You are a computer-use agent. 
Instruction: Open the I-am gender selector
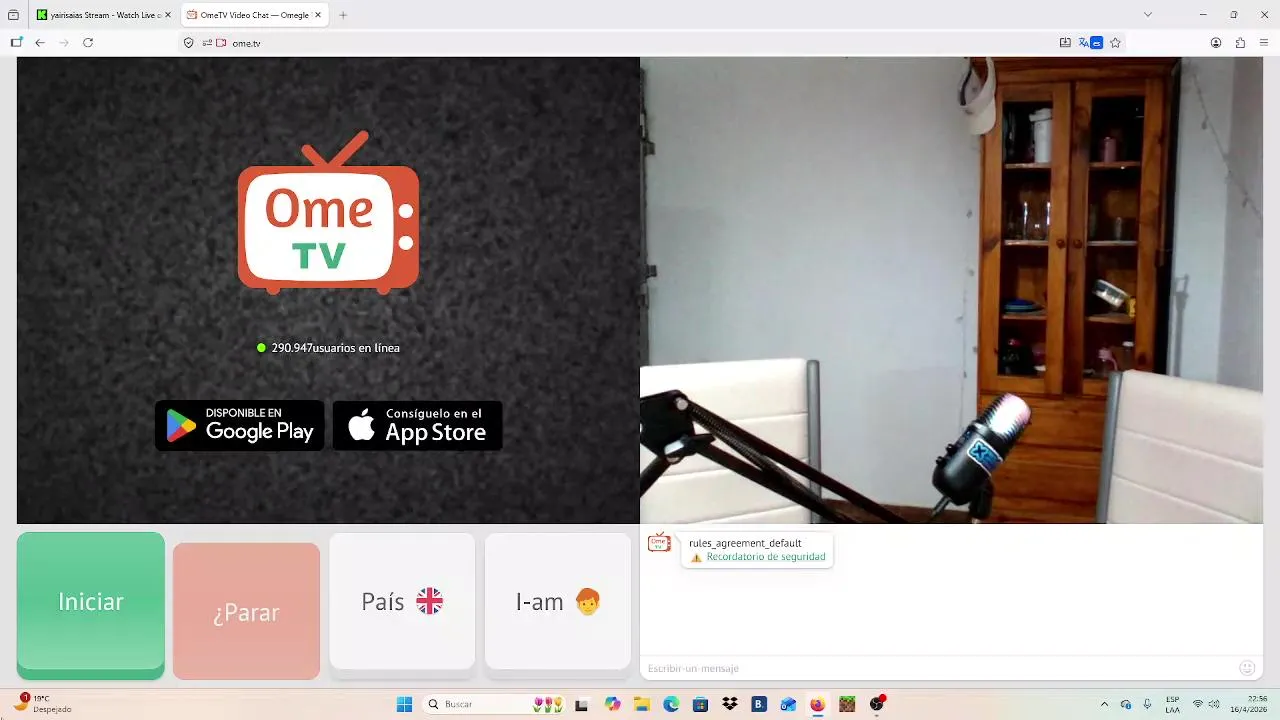click(558, 602)
